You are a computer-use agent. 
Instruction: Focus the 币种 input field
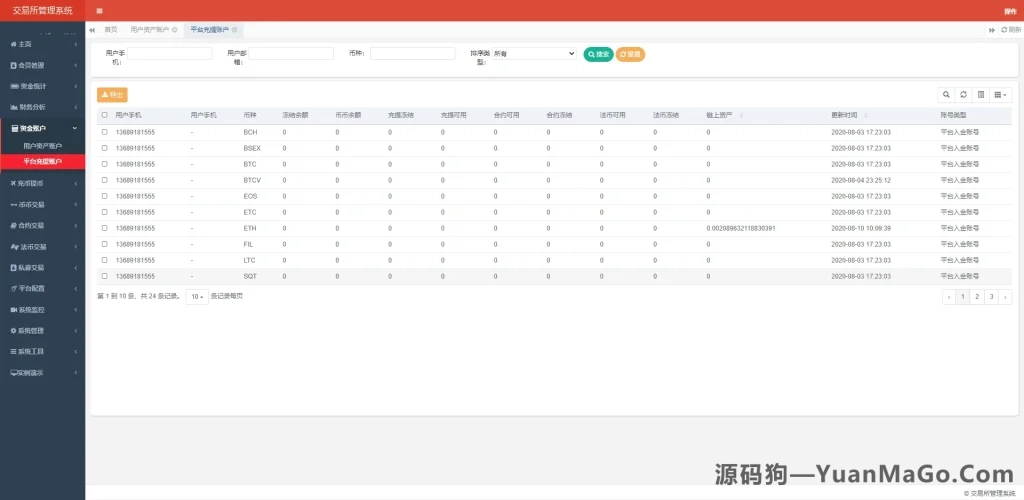coord(413,54)
